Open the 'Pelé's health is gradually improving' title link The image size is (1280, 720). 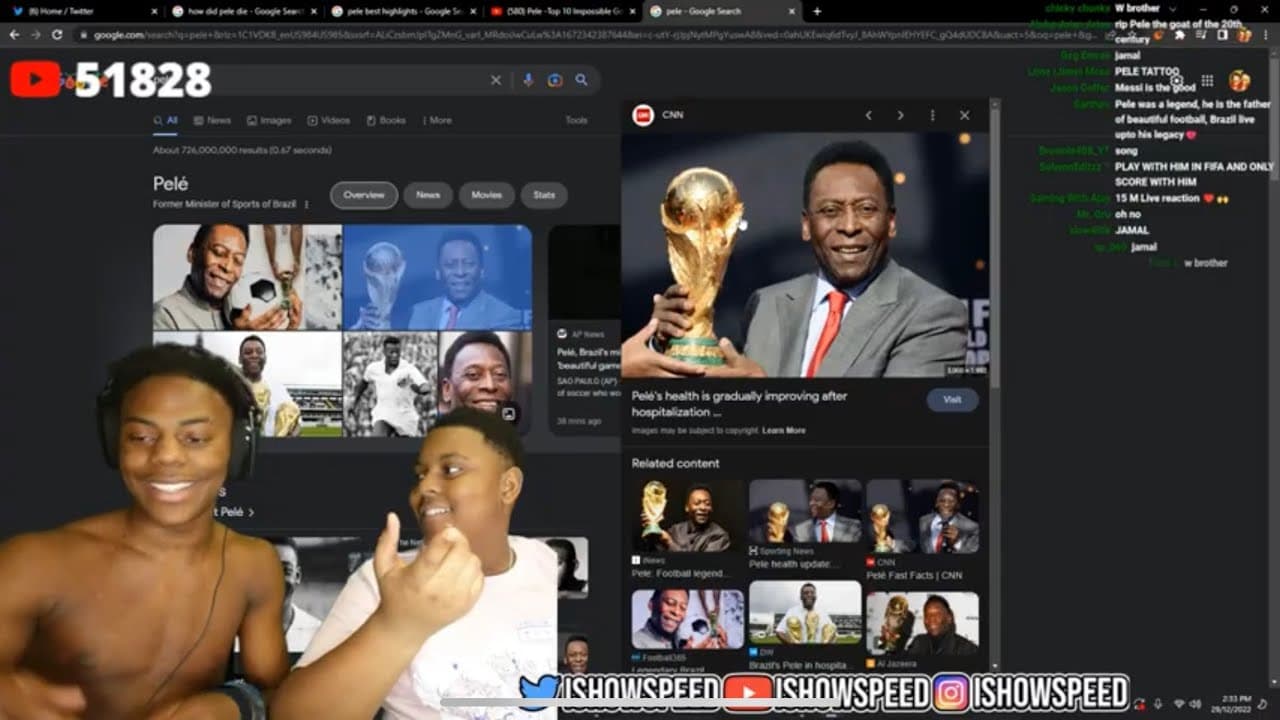[739, 404]
